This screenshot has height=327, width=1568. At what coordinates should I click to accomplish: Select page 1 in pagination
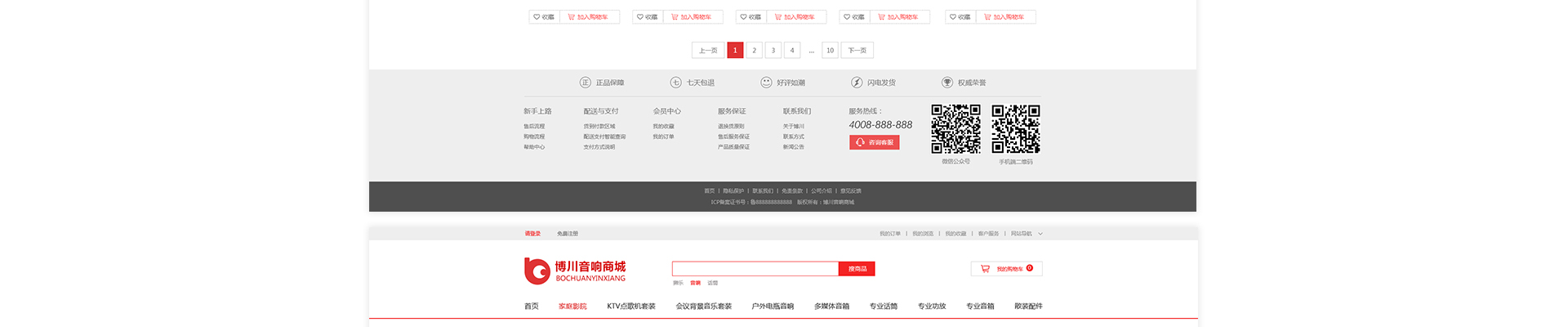click(735, 50)
